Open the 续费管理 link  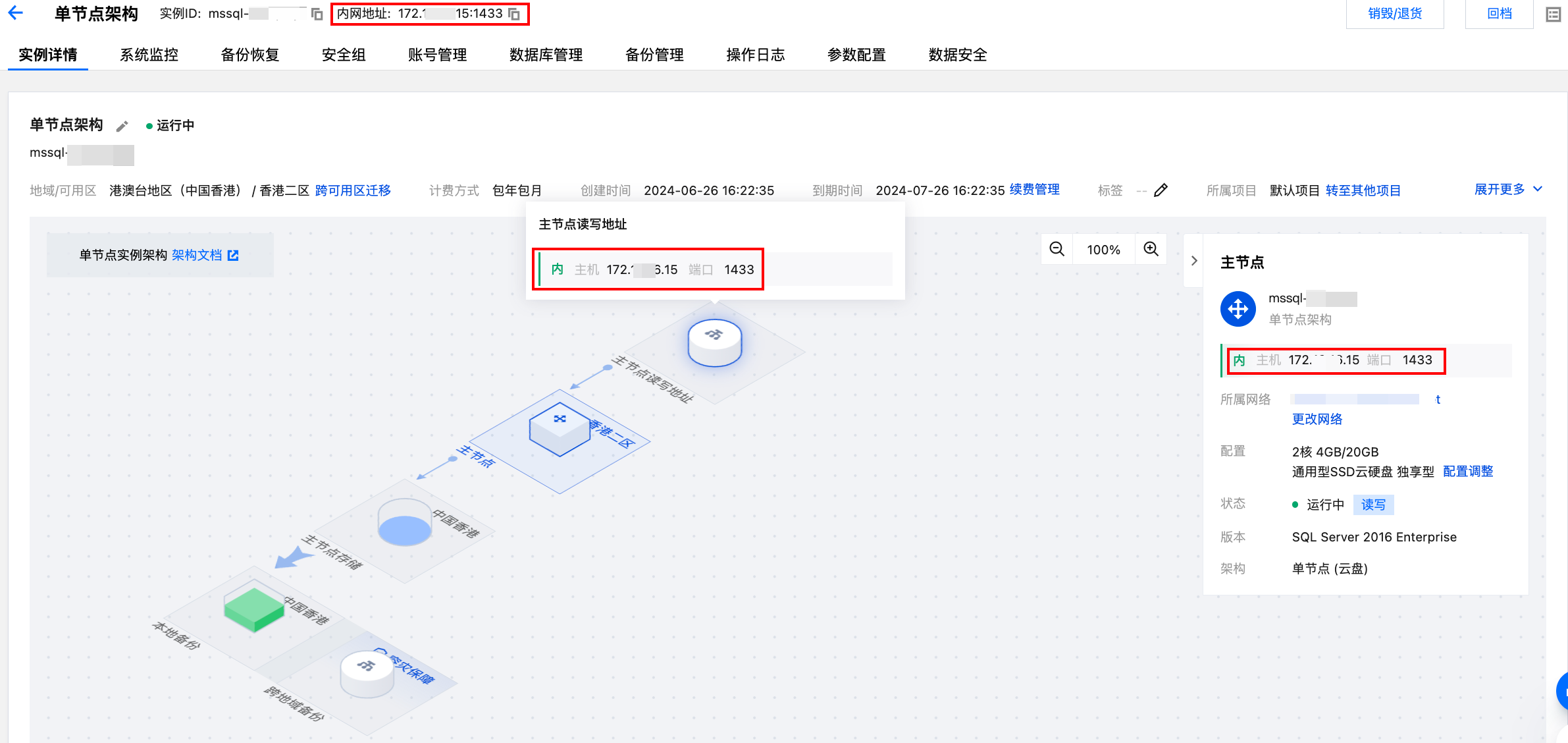[1034, 190]
